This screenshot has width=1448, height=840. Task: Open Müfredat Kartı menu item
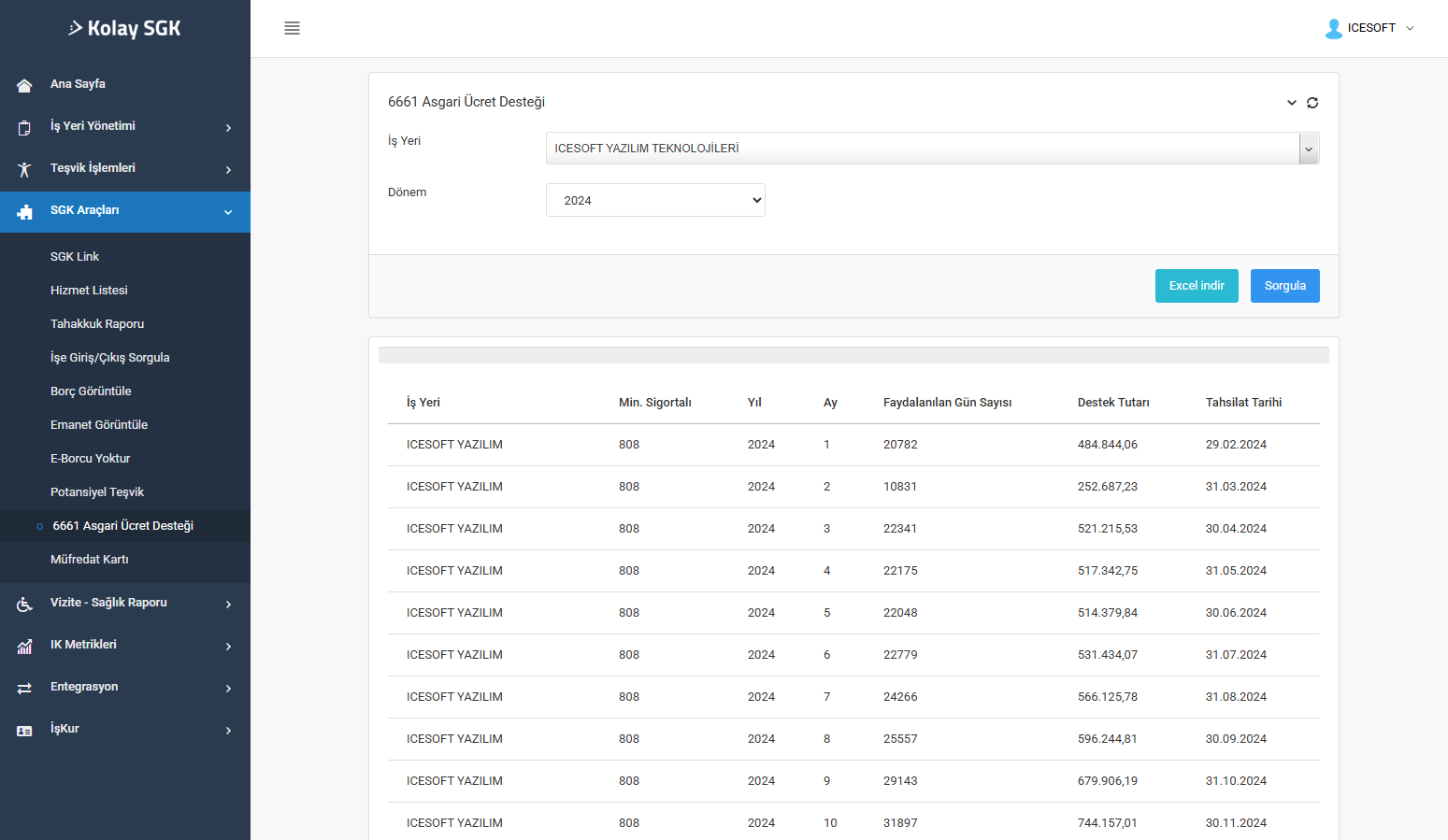[x=90, y=559]
